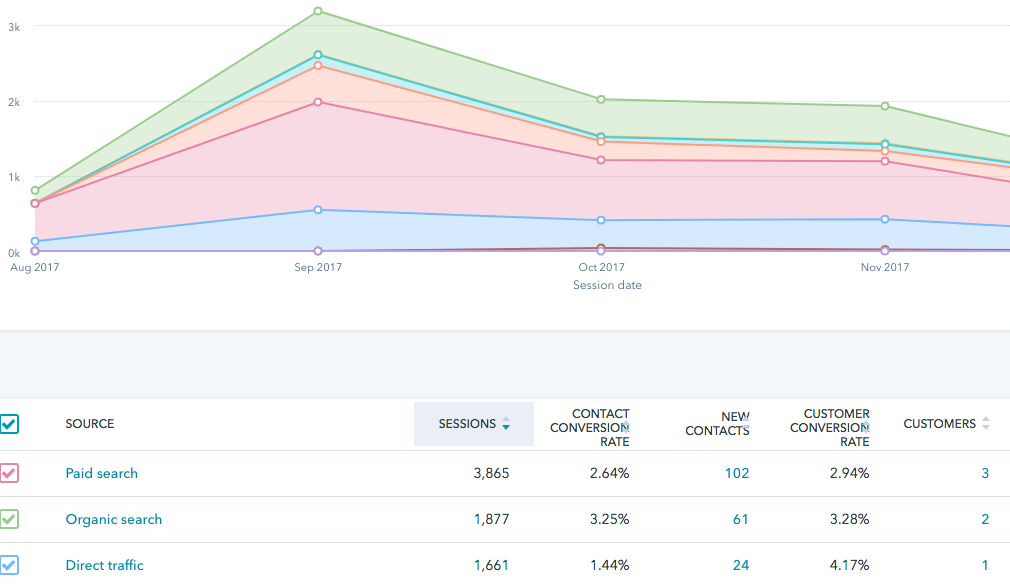
Task: Select the pink data point at Oct 2017
Action: (601, 160)
